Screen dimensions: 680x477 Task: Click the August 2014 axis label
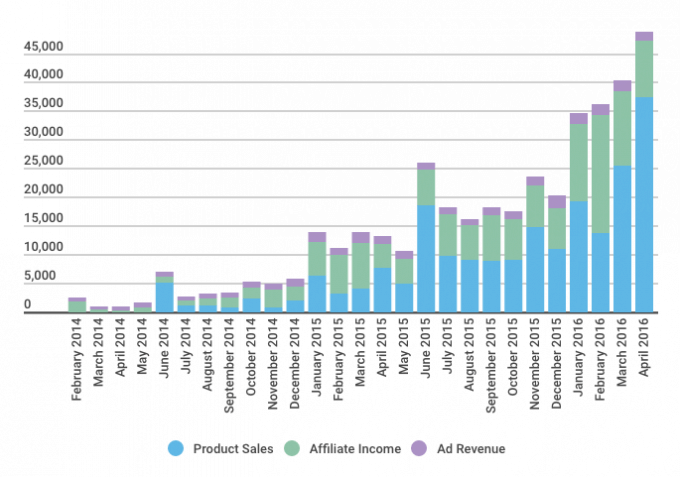(207, 354)
